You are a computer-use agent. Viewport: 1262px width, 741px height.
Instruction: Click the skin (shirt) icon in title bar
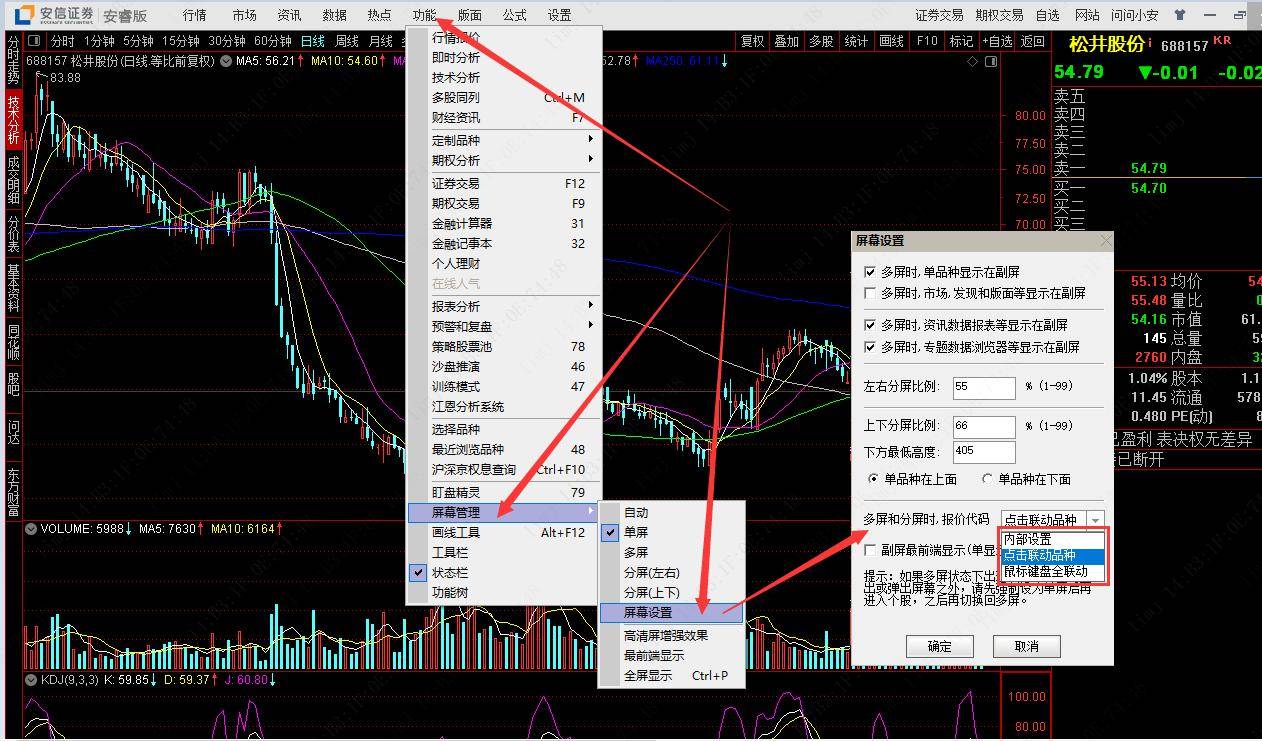(x=1180, y=15)
